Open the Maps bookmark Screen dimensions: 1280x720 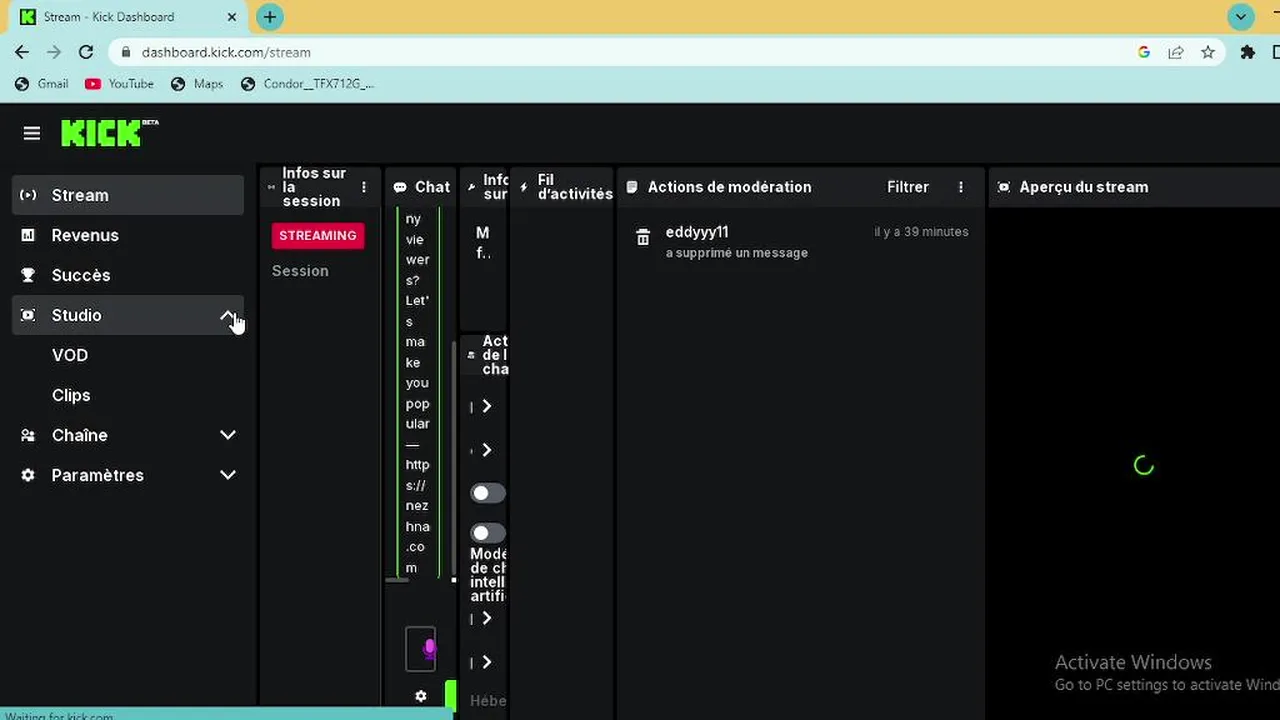[197, 84]
